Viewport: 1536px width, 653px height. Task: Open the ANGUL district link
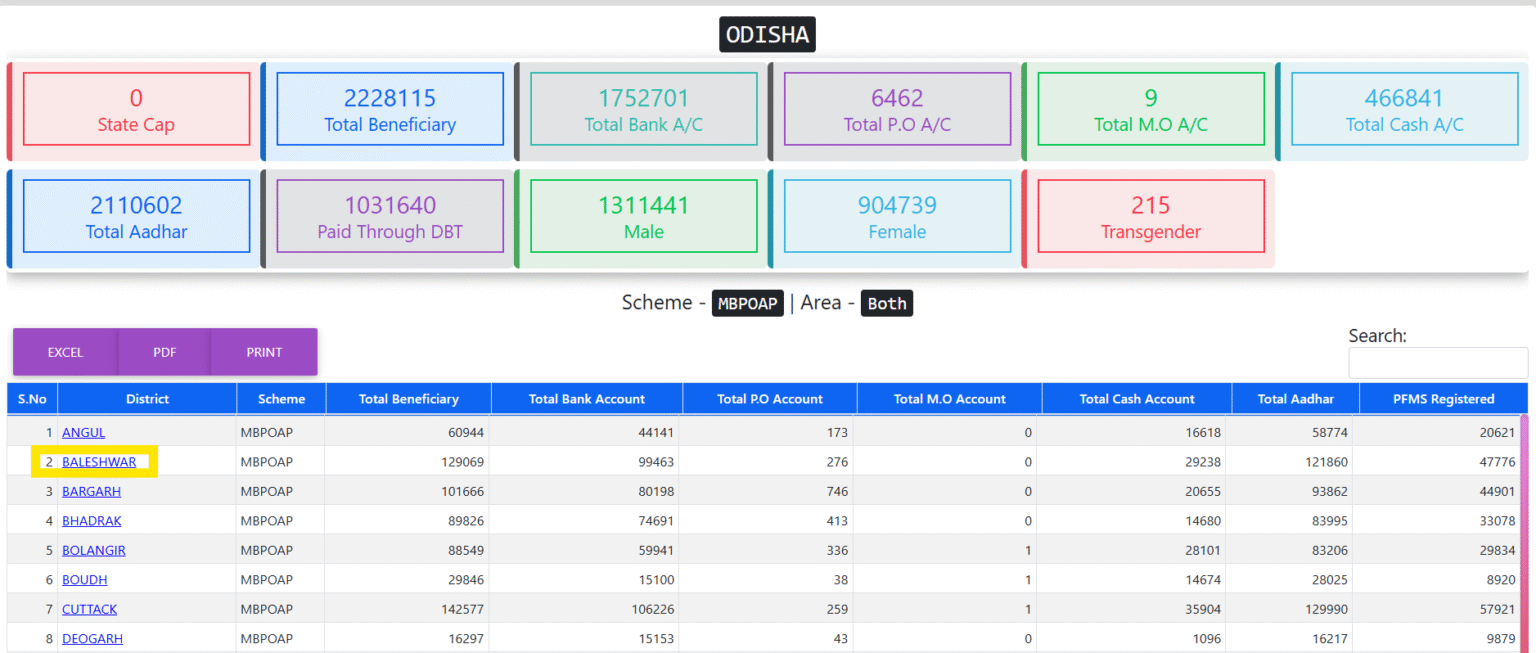coord(83,432)
